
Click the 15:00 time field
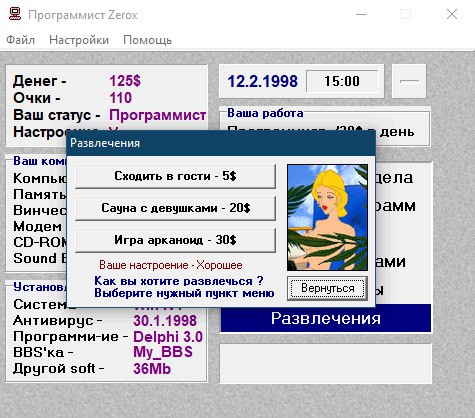click(x=342, y=81)
